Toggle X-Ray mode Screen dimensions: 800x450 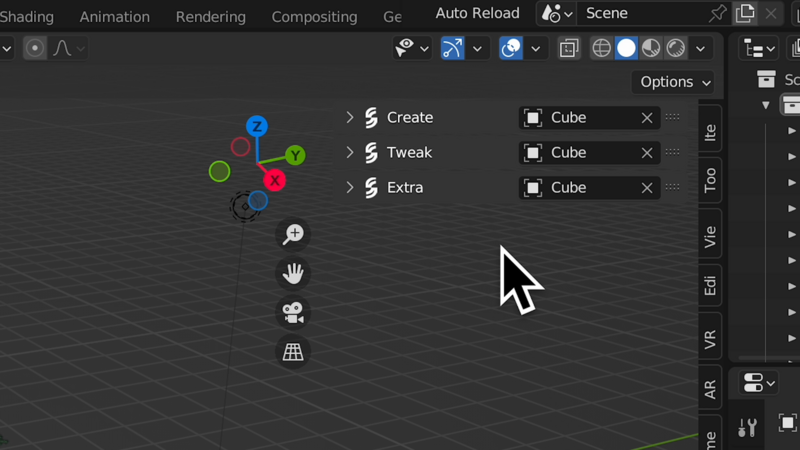pyautogui.click(x=568, y=48)
